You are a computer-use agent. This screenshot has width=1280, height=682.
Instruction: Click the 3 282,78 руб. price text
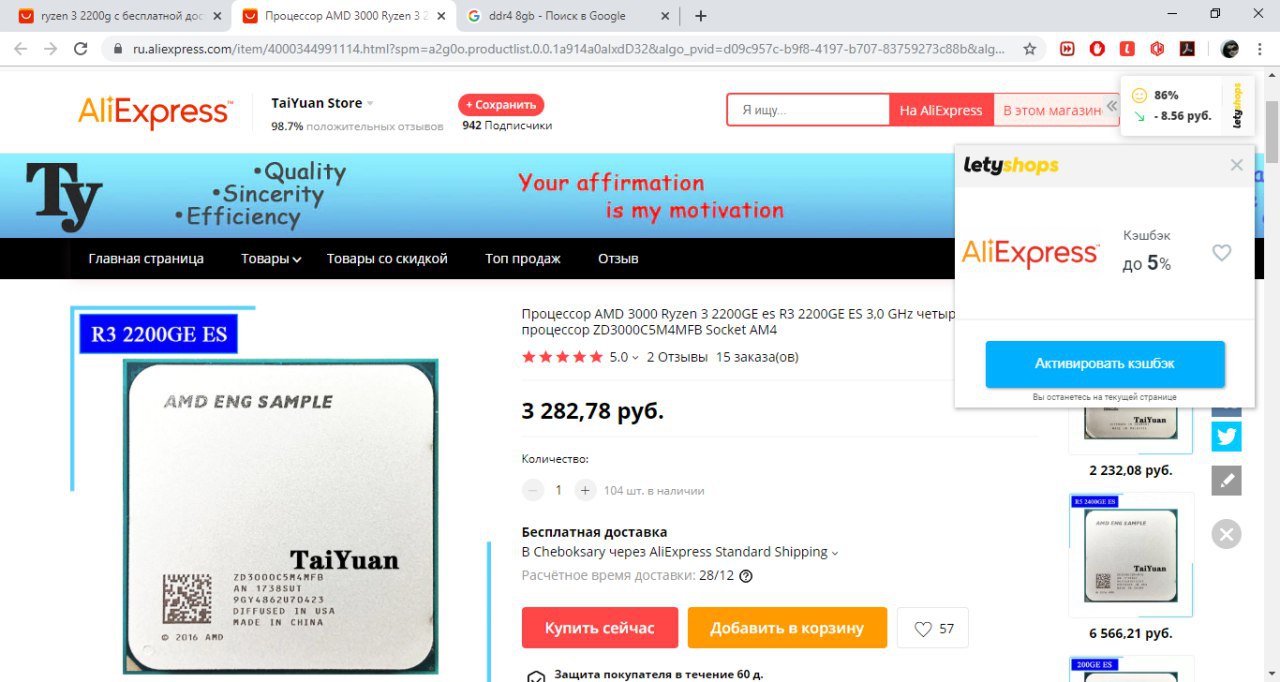point(593,410)
